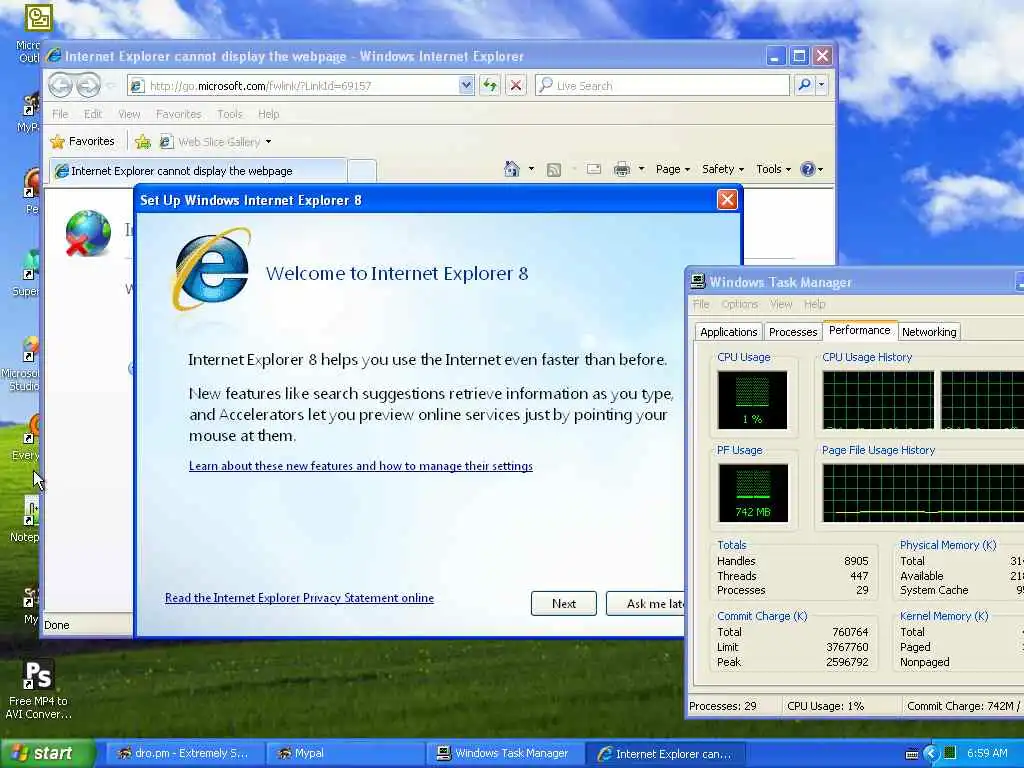Viewport: 1024px width, 768px height.
Task: Click the red Stop loading icon
Action: coord(515,85)
